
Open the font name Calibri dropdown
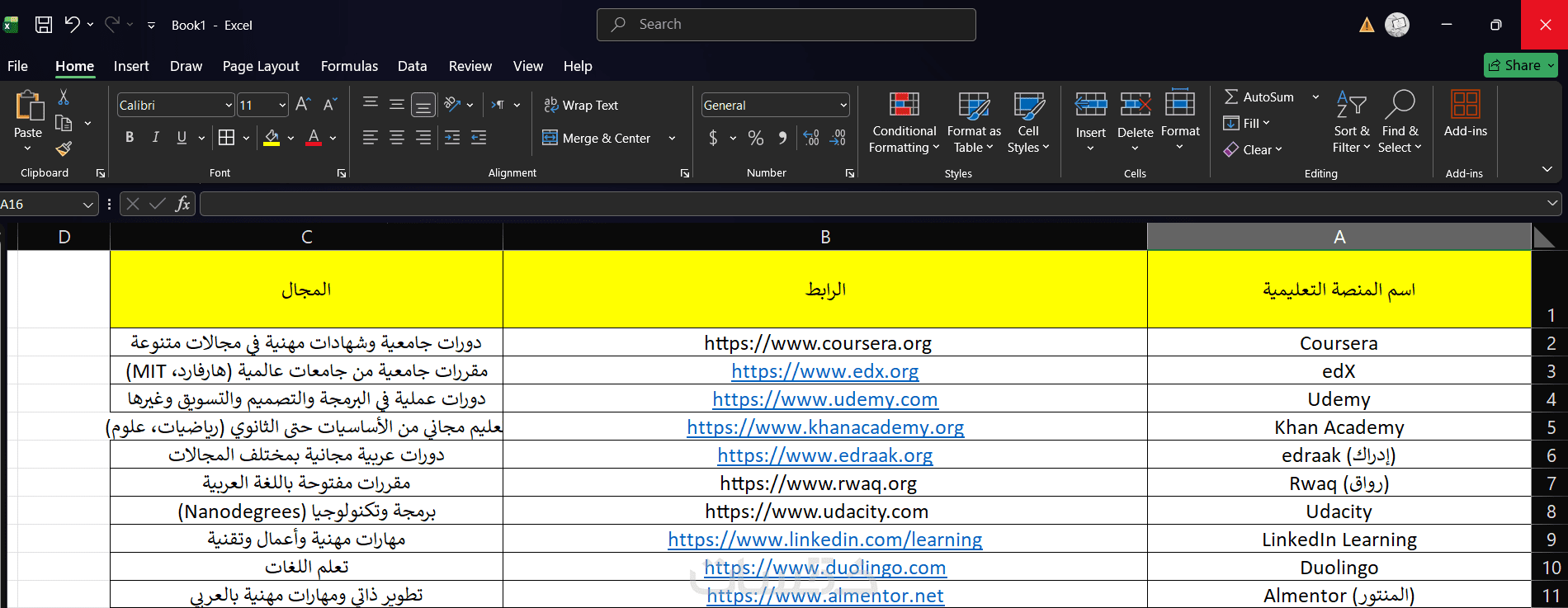pos(229,105)
